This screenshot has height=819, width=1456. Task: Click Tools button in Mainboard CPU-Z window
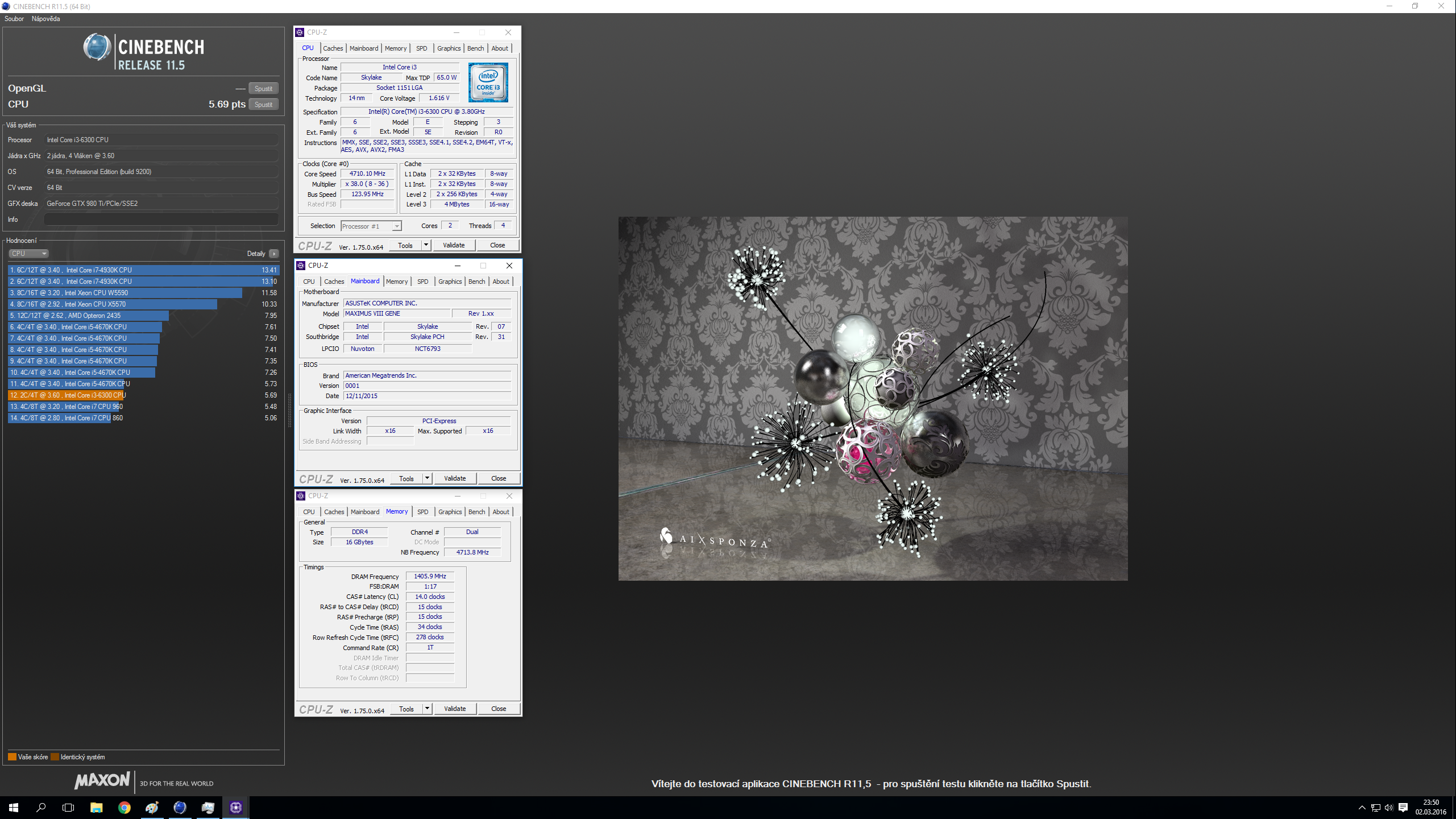click(406, 478)
